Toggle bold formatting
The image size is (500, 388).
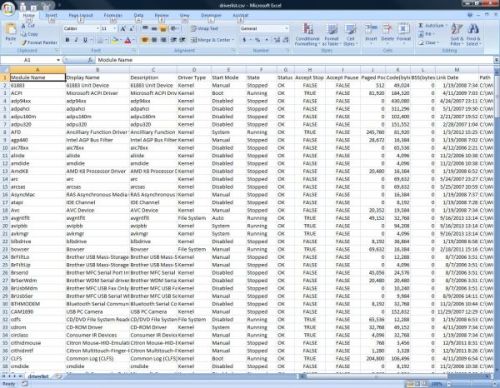tap(68, 40)
